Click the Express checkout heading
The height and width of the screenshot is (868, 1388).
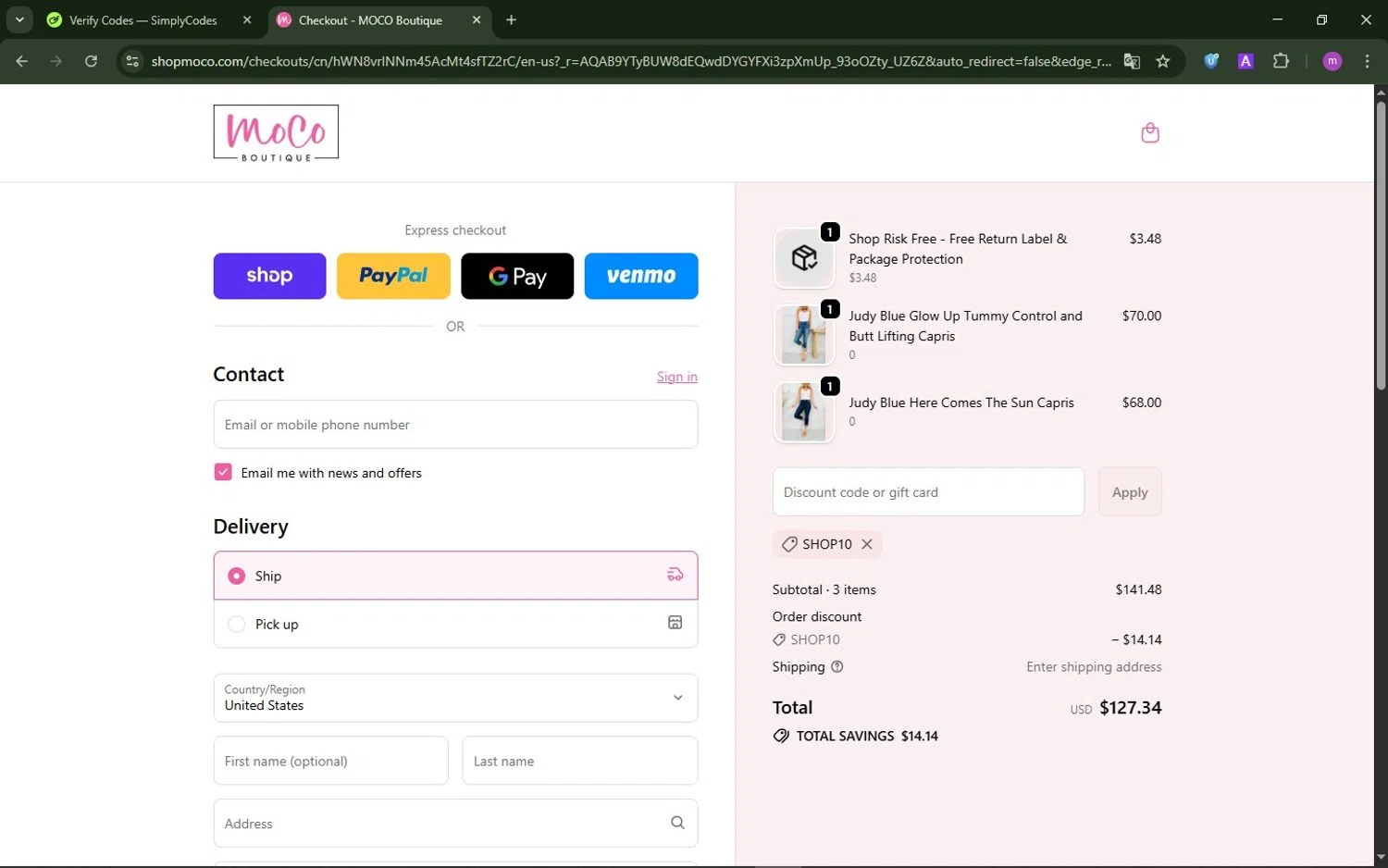point(455,230)
